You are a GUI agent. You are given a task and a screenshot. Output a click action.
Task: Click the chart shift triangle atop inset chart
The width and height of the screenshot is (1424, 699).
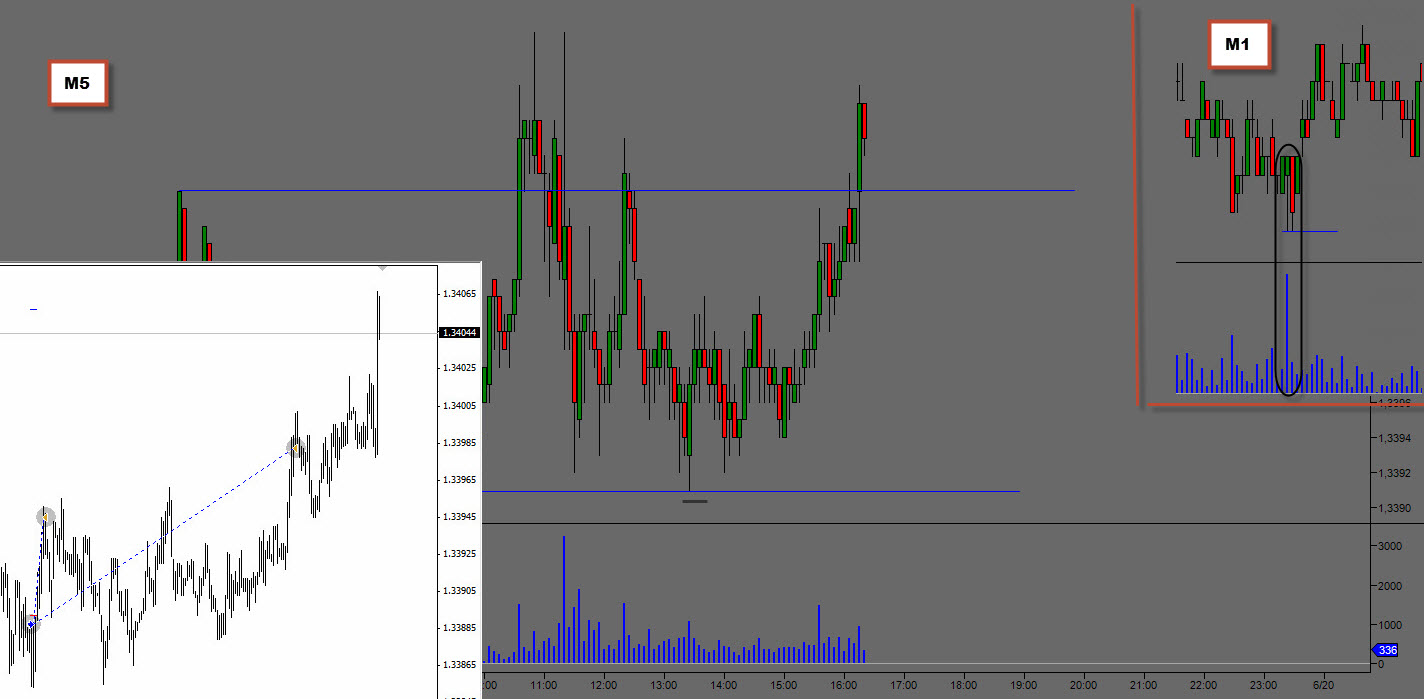(382, 268)
